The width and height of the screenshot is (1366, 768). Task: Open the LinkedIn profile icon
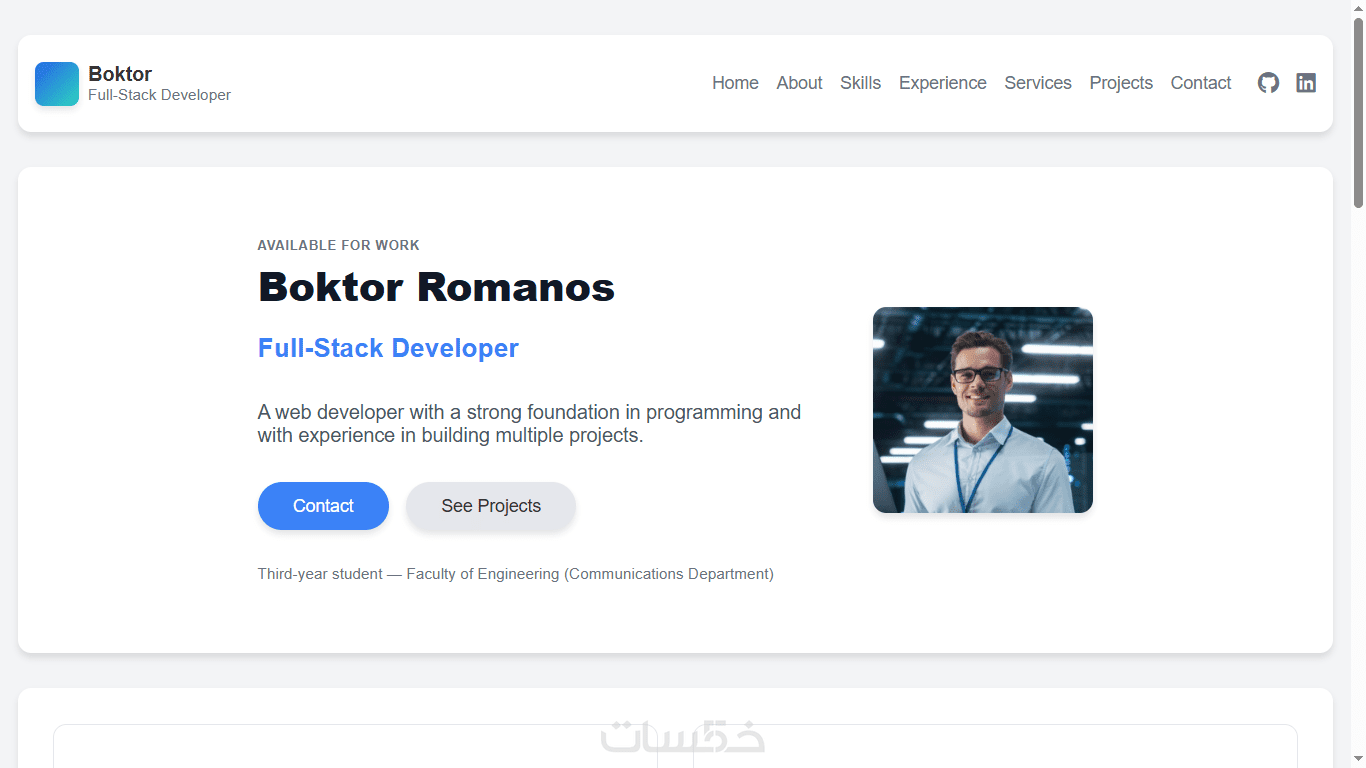1306,83
